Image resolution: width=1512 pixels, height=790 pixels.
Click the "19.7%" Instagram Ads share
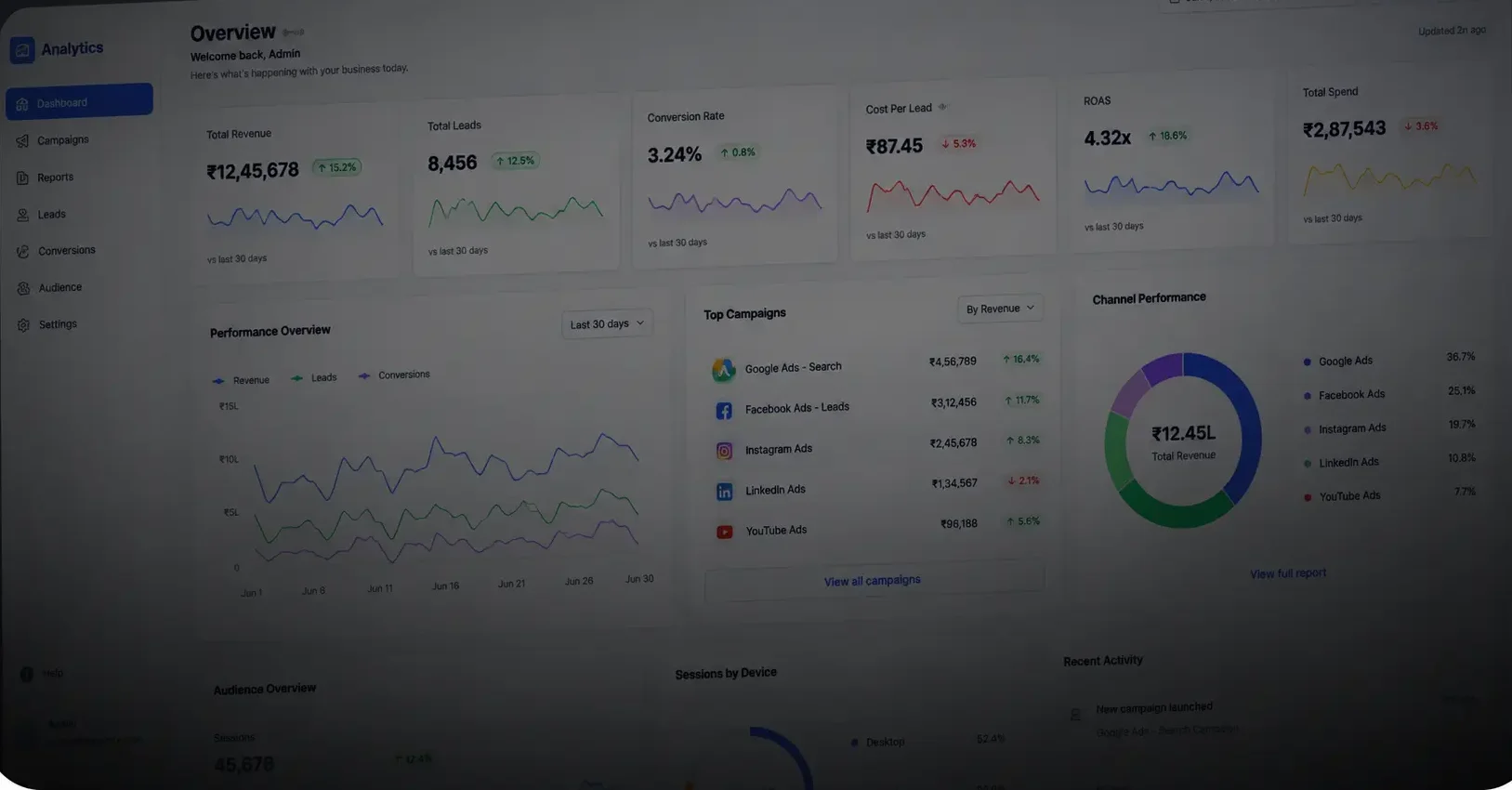pos(1461,425)
